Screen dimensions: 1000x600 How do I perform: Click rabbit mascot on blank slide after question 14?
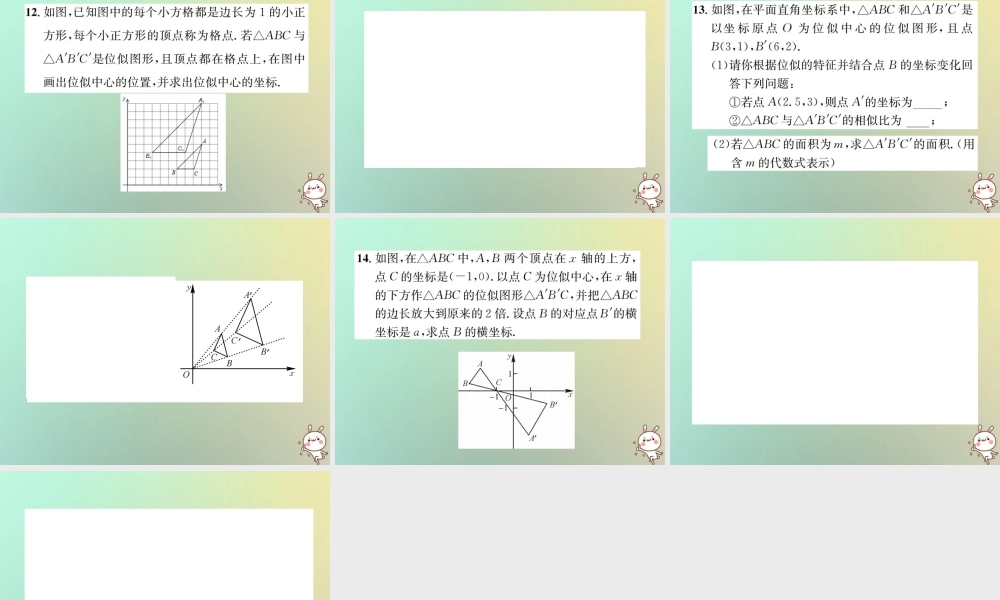point(983,444)
